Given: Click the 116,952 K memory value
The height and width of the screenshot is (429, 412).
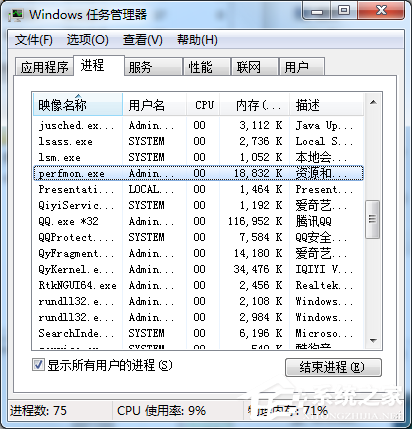Looking at the screenshot, I should point(255,221).
